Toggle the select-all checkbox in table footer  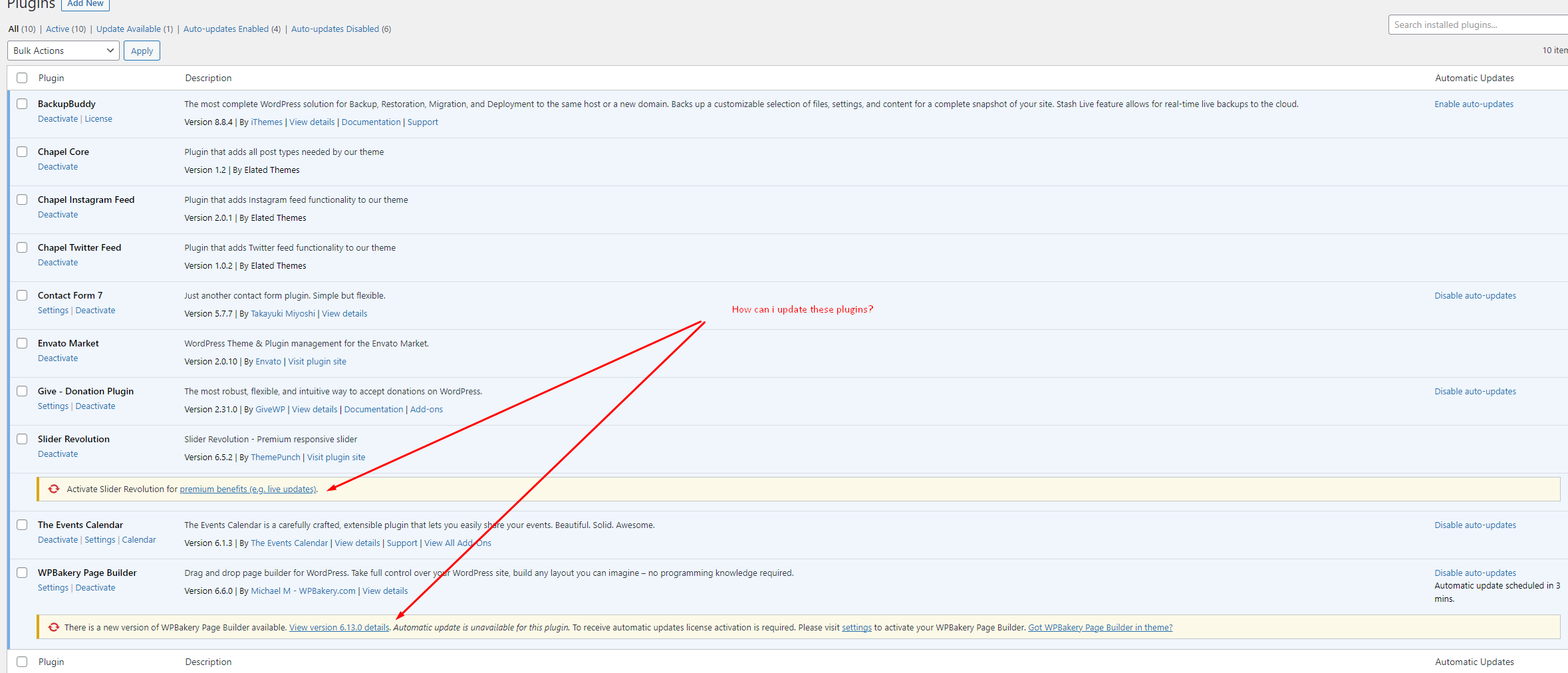22,662
